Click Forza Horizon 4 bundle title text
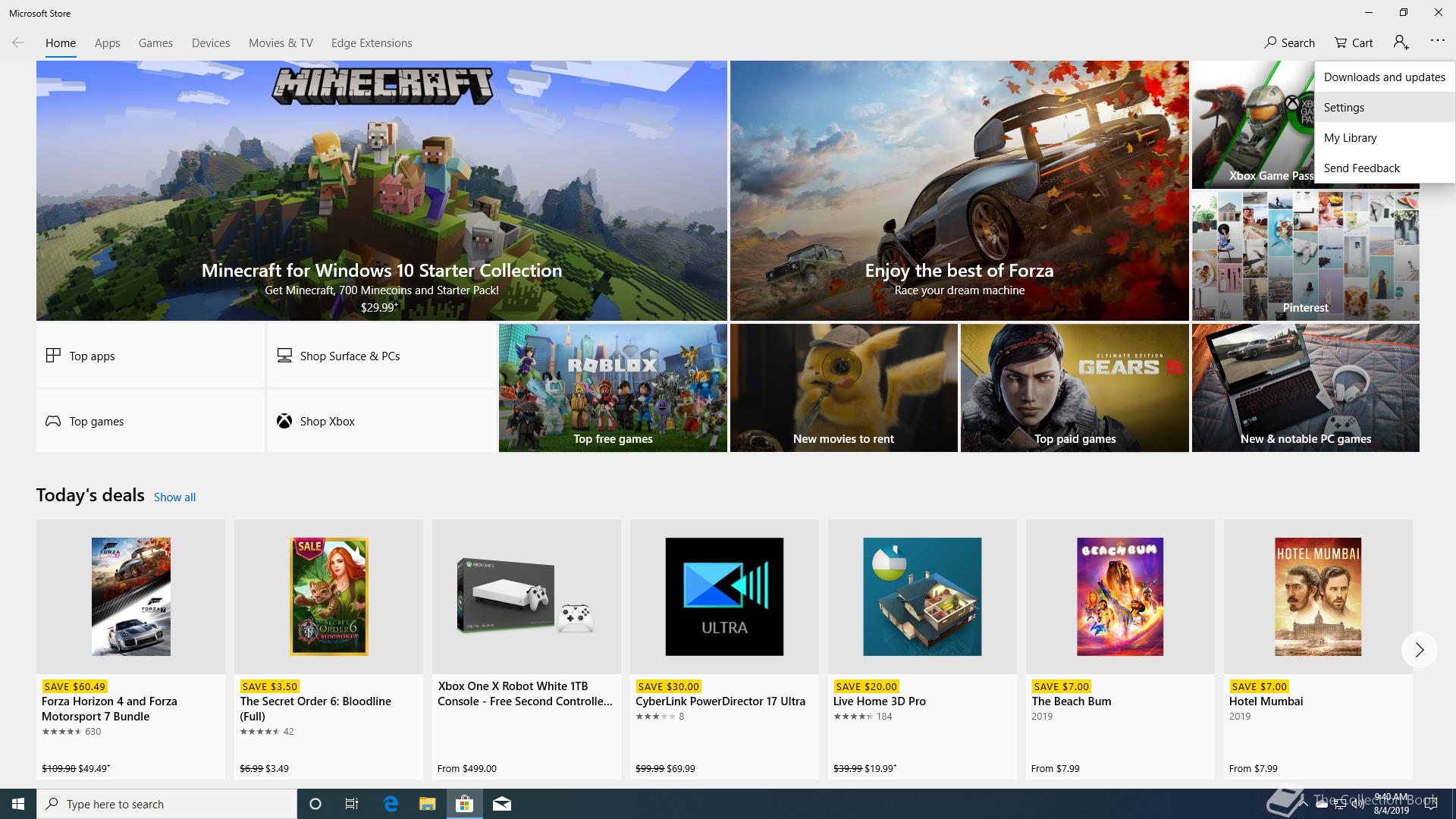 pyautogui.click(x=109, y=708)
